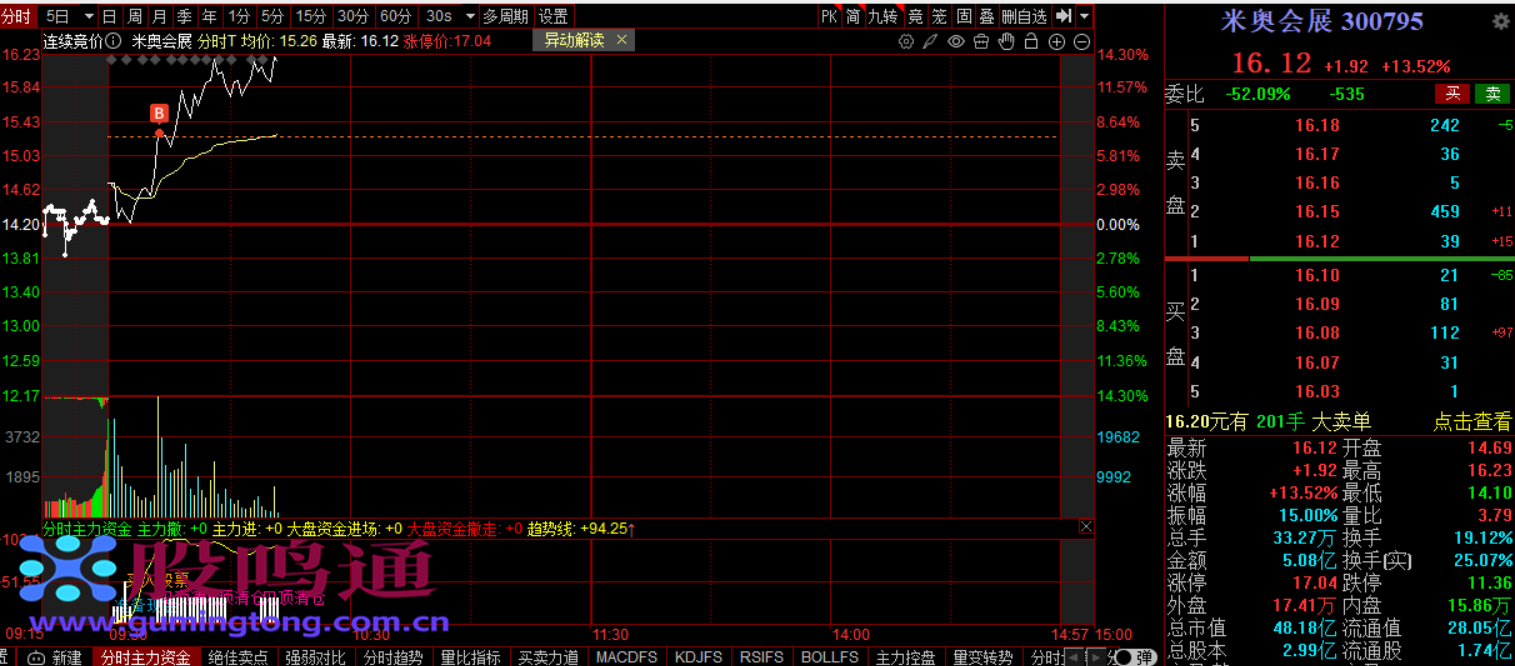Click the 竞 auction button

click(915, 16)
